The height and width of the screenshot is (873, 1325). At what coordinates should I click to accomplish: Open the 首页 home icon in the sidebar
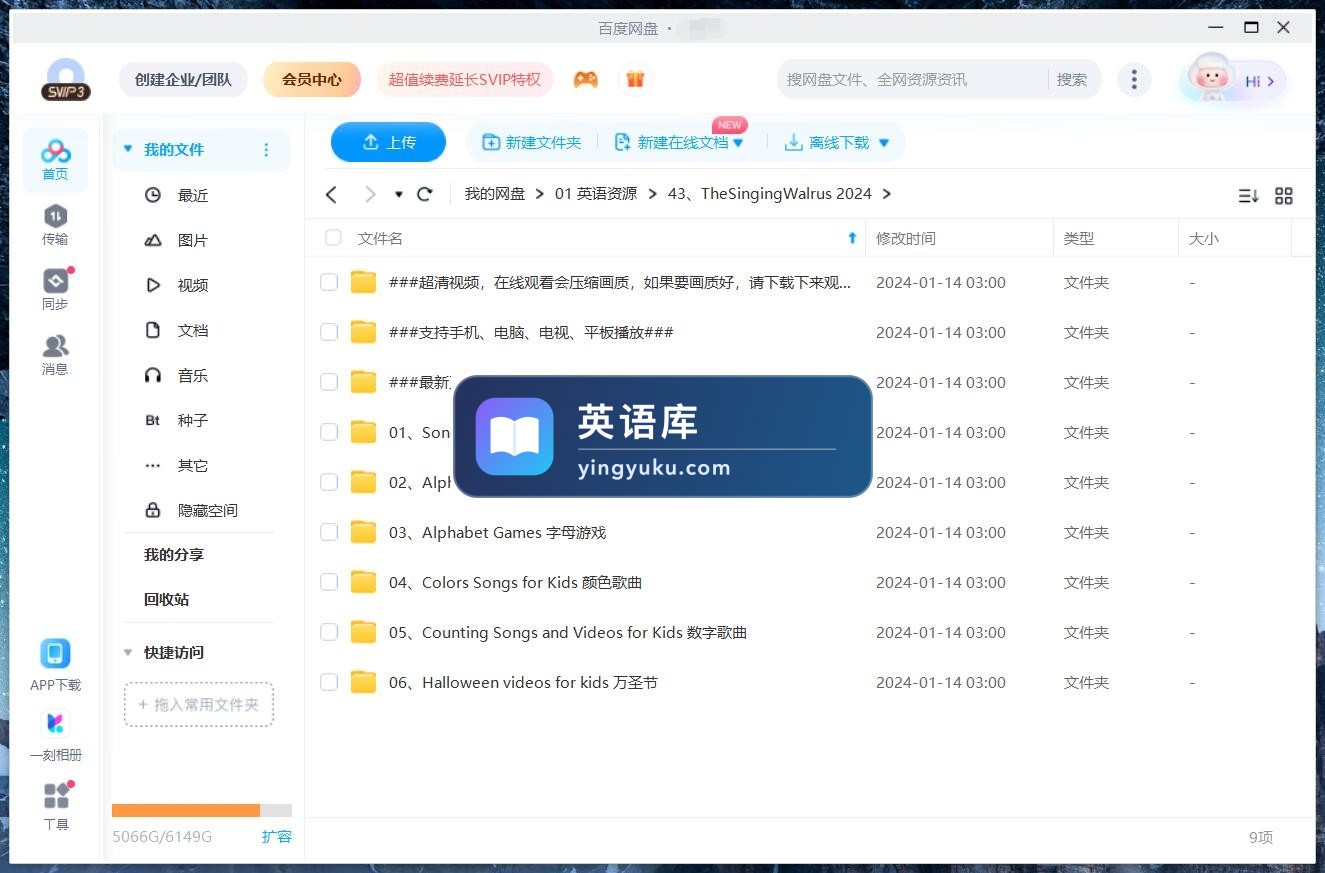[x=55, y=160]
